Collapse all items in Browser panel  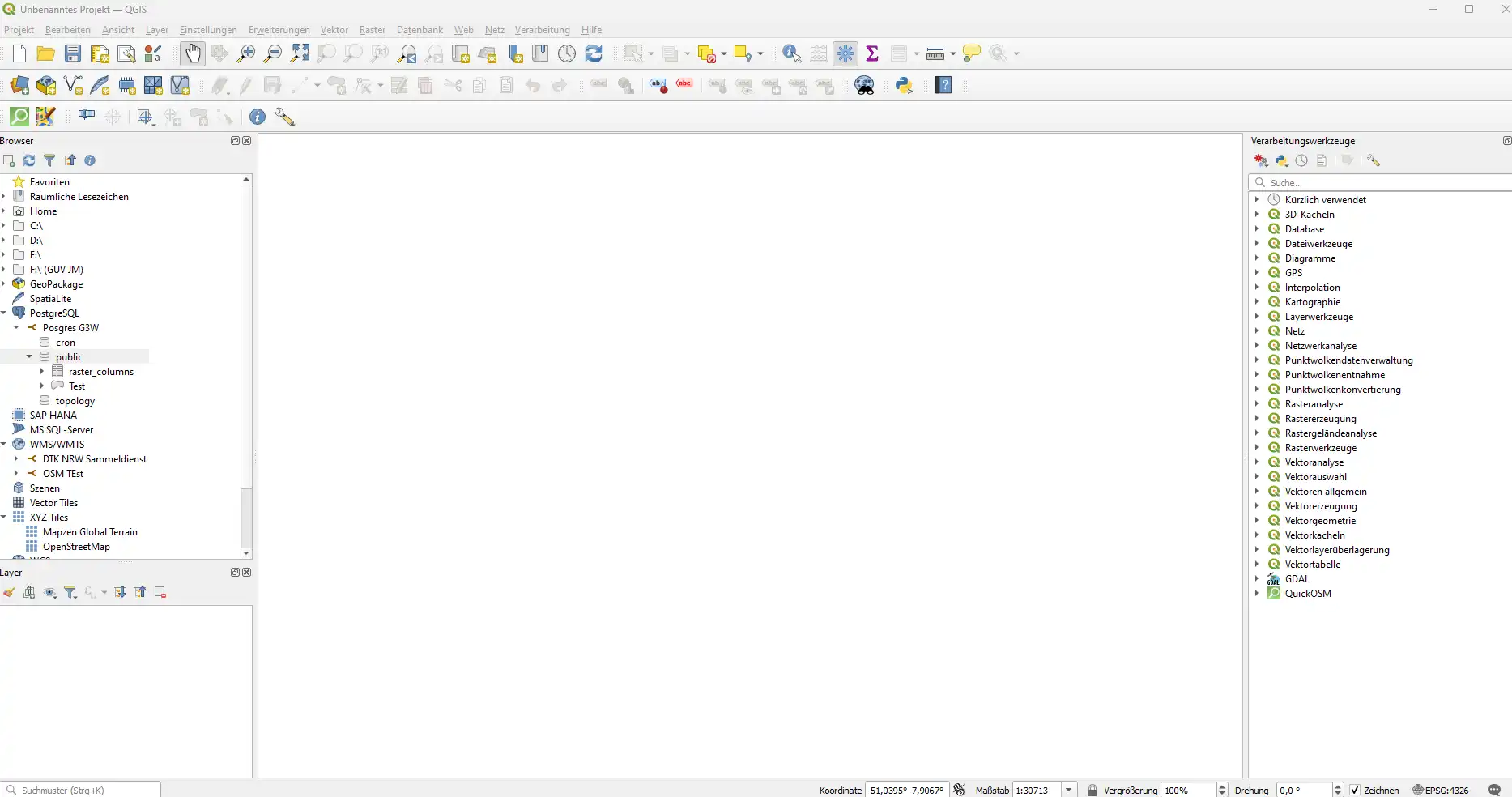pyautogui.click(x=70, y=160)
